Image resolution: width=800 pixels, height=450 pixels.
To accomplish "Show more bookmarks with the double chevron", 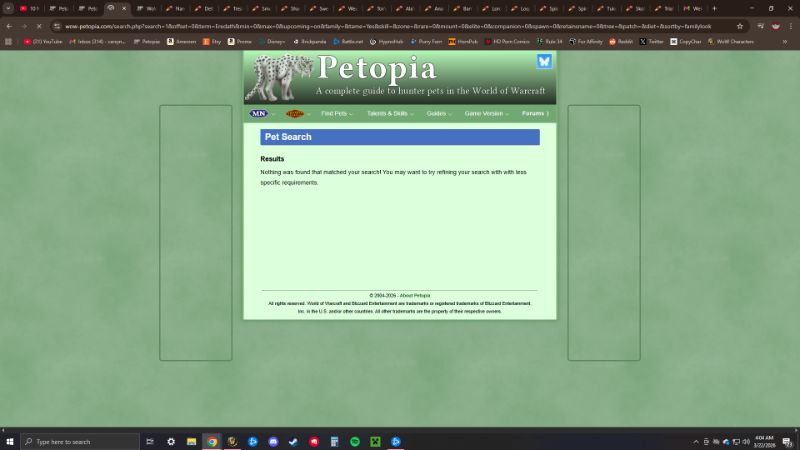I will pyautogui.click(x=785, y=42).
